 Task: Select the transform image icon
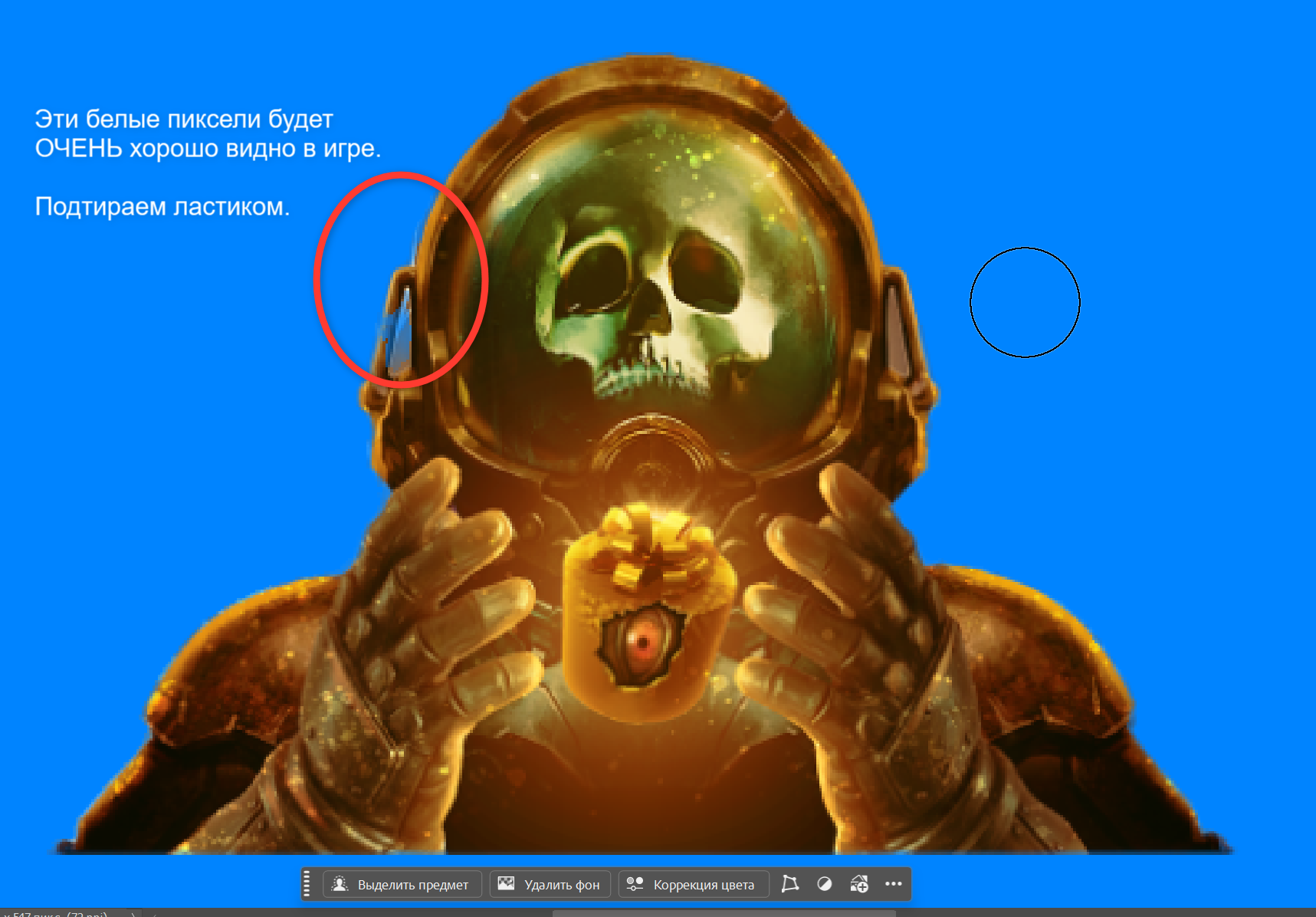tap(789, 884)
